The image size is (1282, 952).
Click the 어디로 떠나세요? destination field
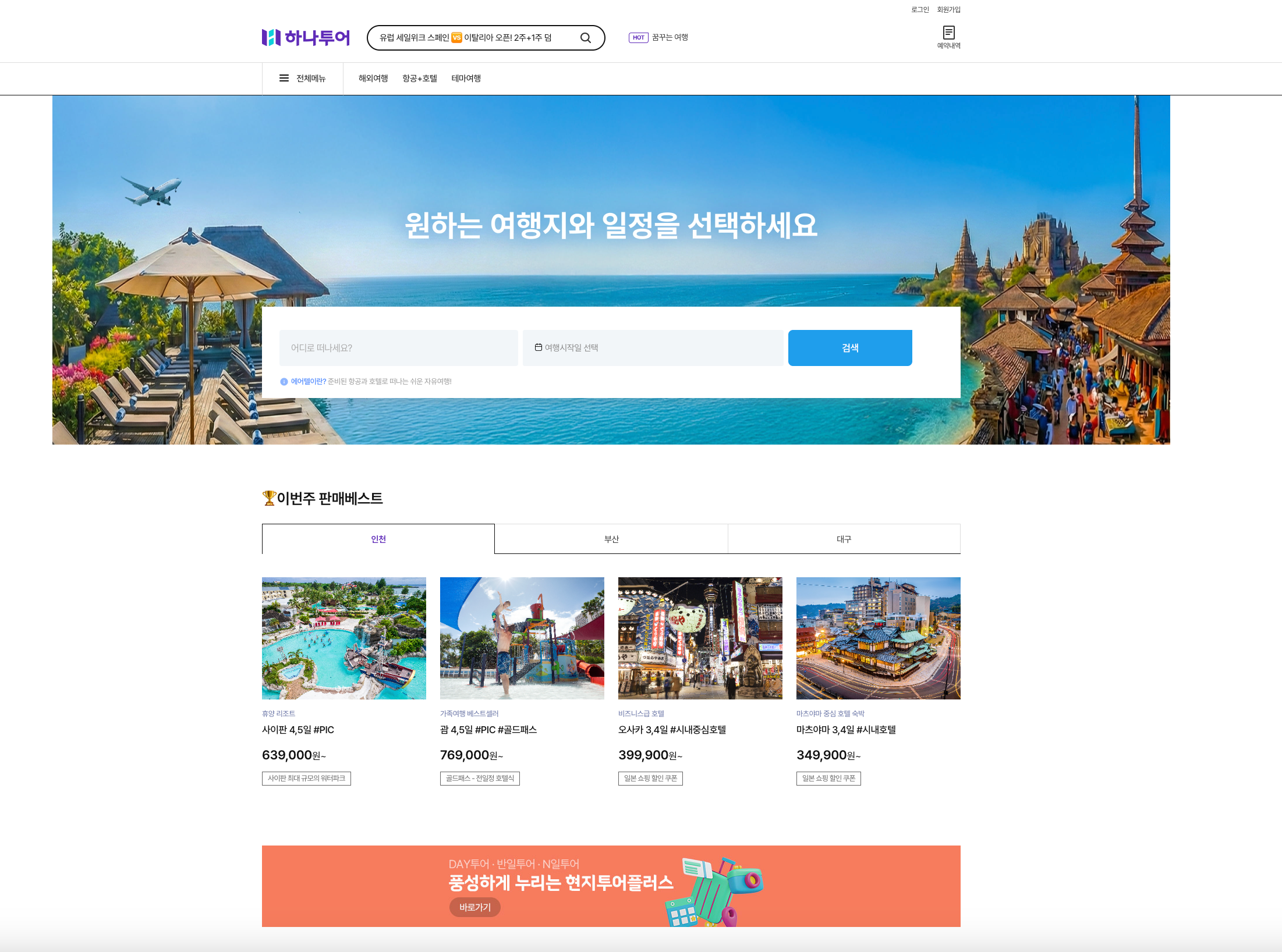(x=398, y=348)
